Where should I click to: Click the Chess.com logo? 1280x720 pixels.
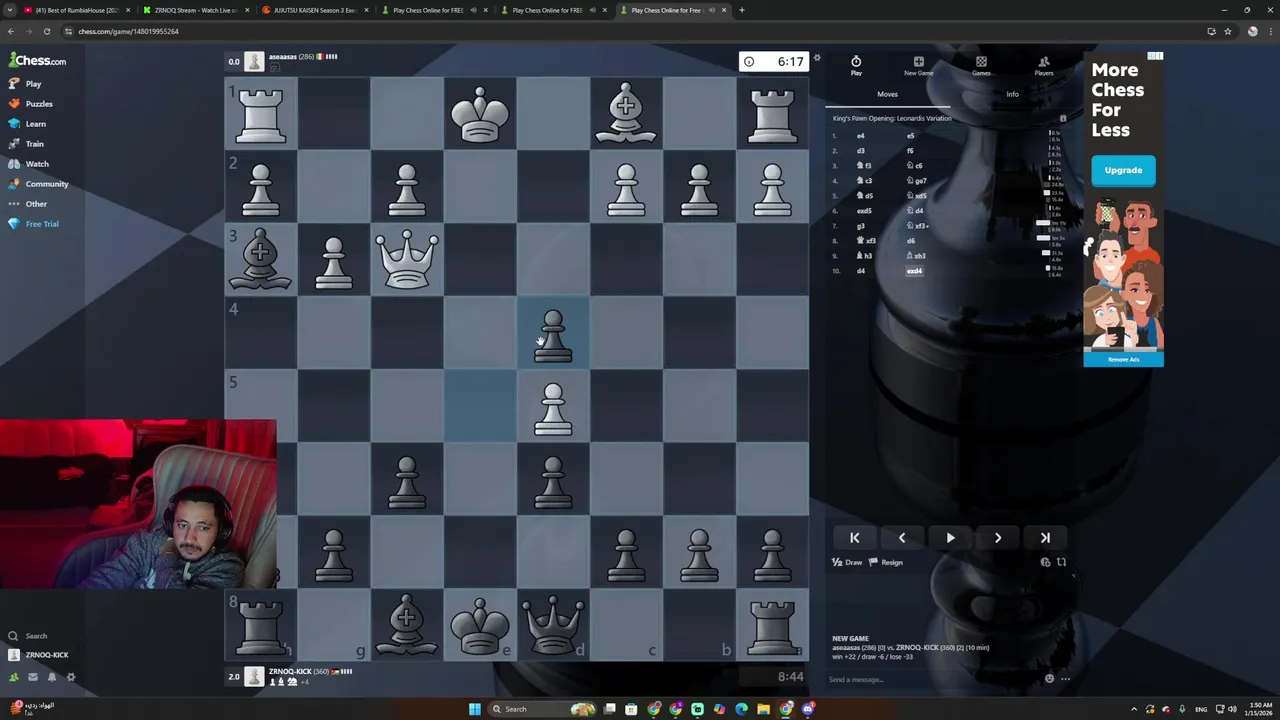[37, 61]
